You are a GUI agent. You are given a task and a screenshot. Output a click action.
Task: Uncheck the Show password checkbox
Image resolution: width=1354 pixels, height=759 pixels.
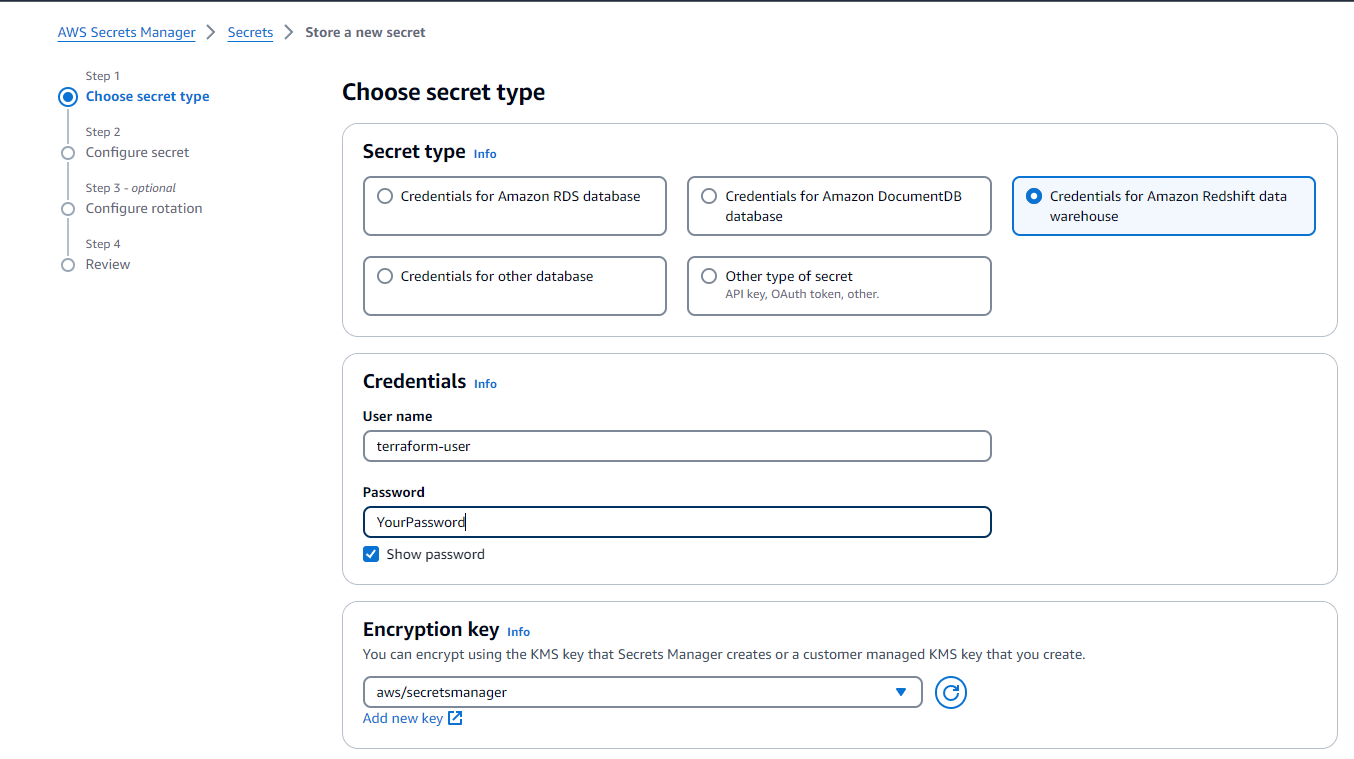pos(371,554)
